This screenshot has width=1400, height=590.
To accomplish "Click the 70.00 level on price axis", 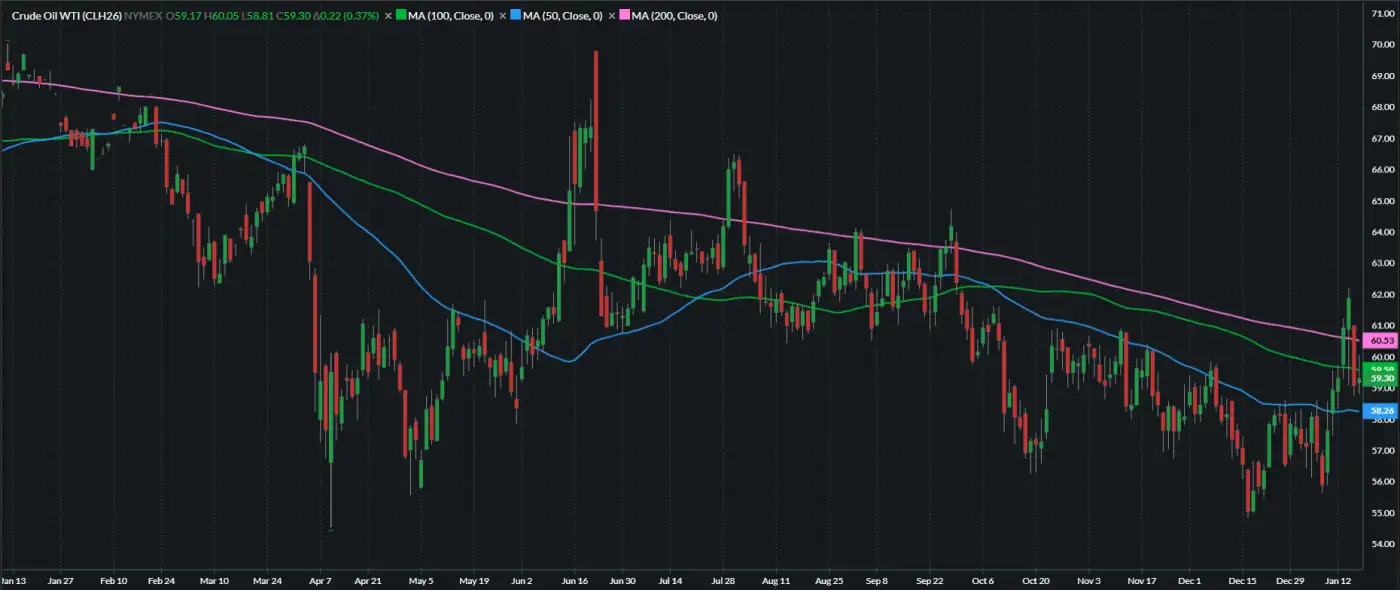I will point(1383,45).
